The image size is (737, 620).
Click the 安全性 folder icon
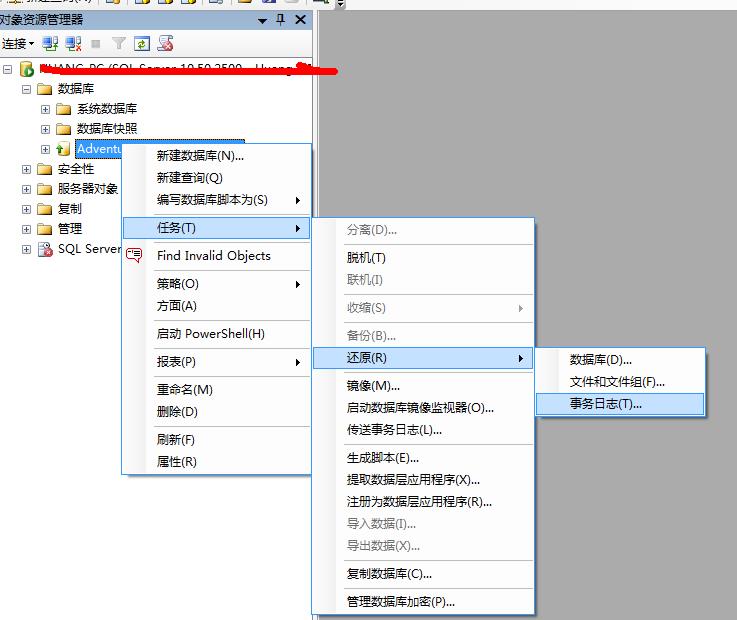pos(45,169)
